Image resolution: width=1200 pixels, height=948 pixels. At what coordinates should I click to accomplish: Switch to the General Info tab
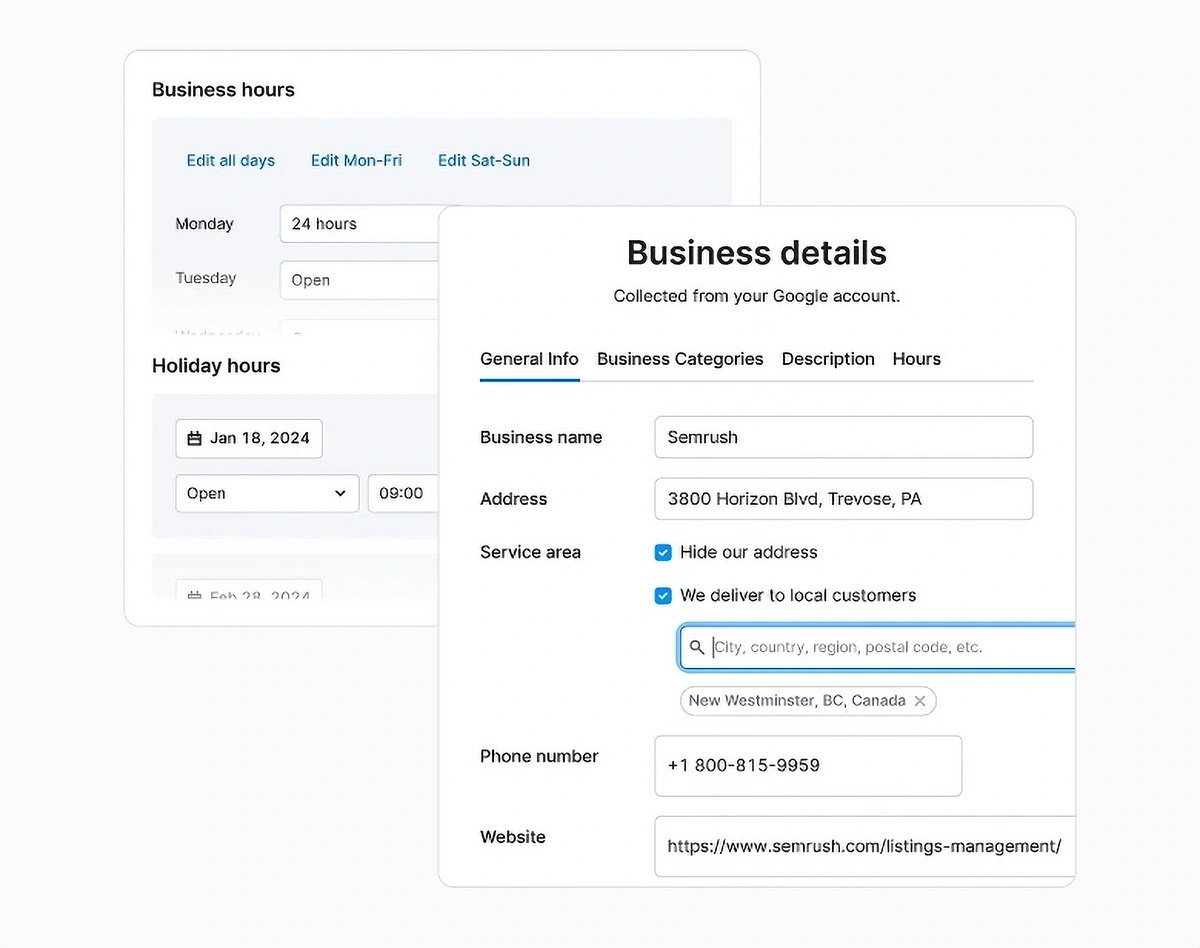pyautogui.click(x=529, y=359)
